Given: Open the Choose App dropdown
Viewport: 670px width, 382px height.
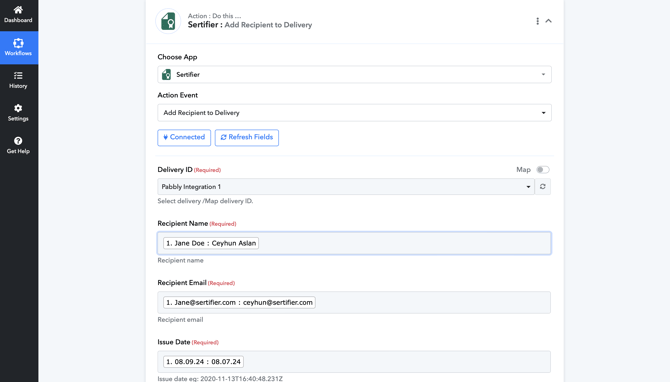Looking at the screenshot, I should point(354,74).
